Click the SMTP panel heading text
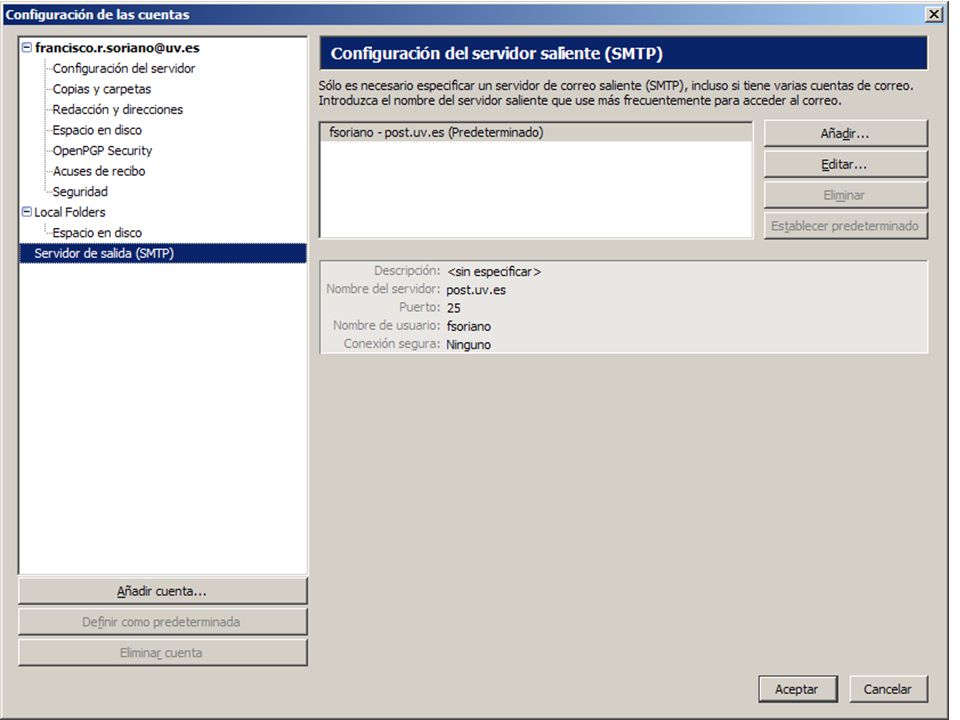 (x=497, y=53)
